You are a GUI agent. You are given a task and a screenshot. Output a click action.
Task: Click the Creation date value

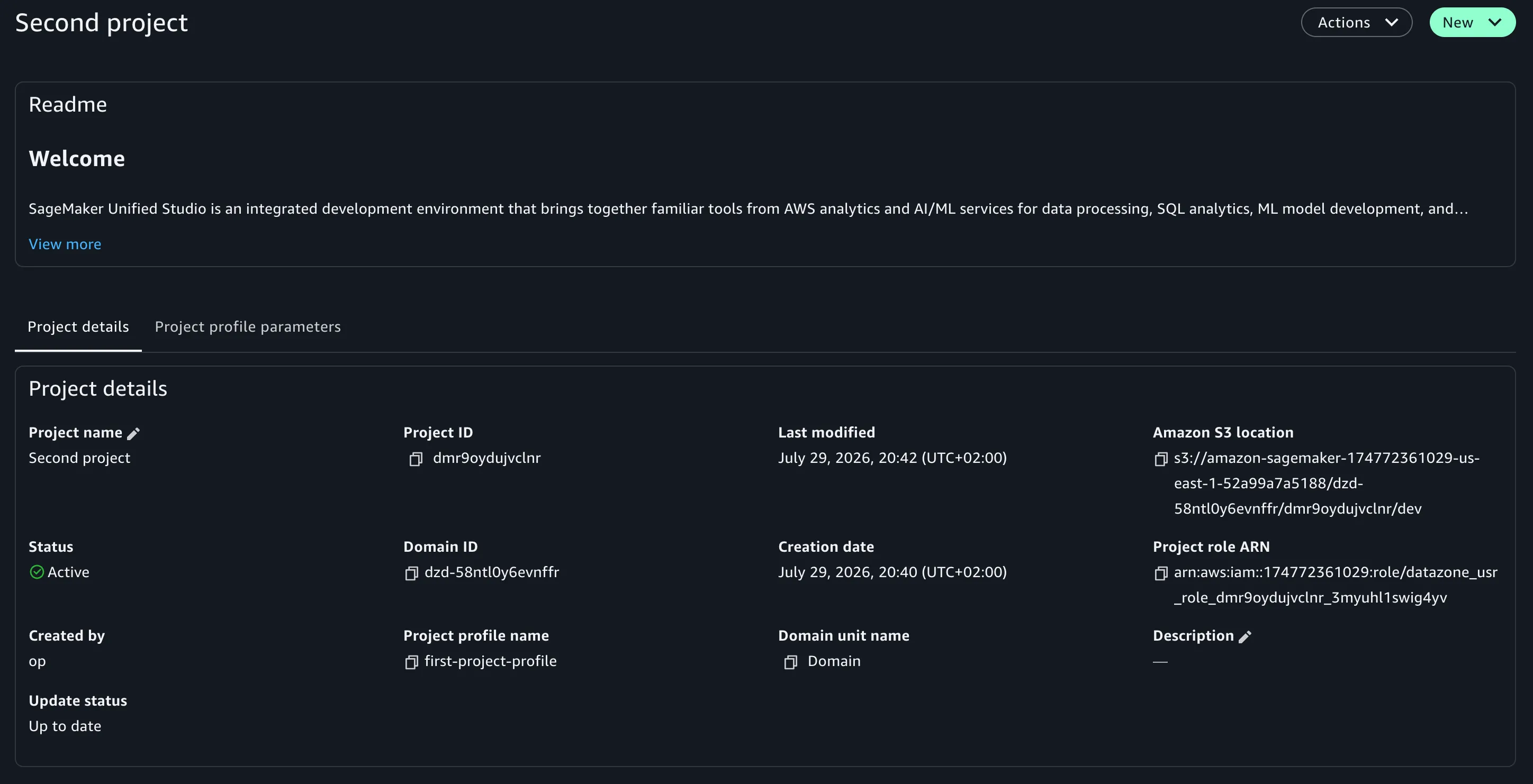[x=892, y=572]
